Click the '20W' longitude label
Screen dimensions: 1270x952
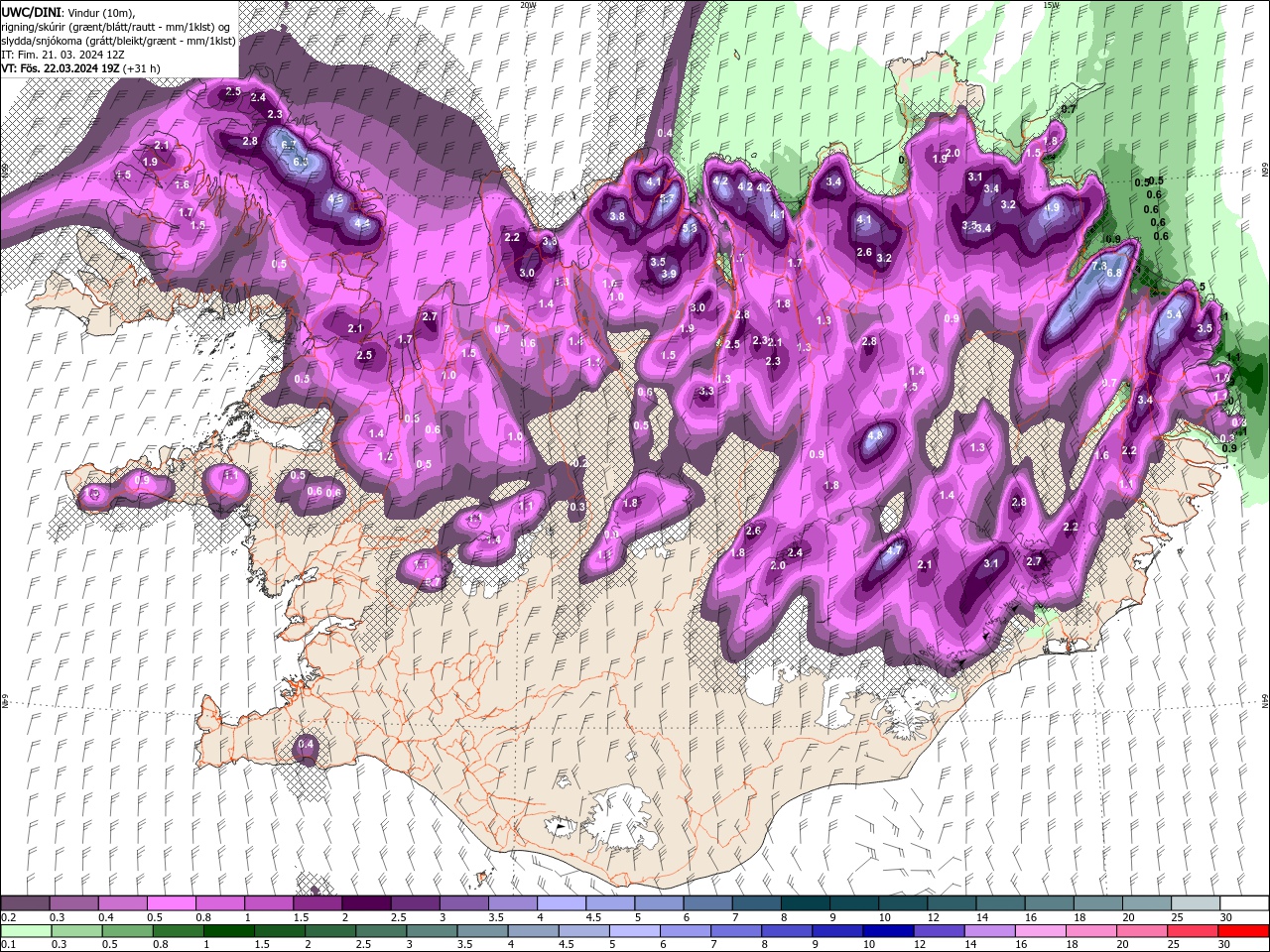pos(528,5)
